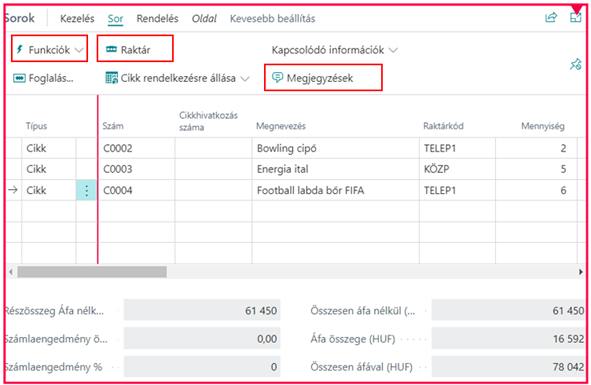The width and height of the screenshot is (591, 385).
Task: Click Részösszeg Áfa nélkül value field
Action: pyautogui.click(x=202, y=310)
